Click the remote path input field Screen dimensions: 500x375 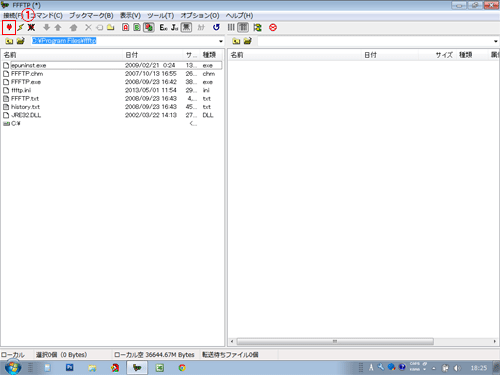tap(375, 41)
